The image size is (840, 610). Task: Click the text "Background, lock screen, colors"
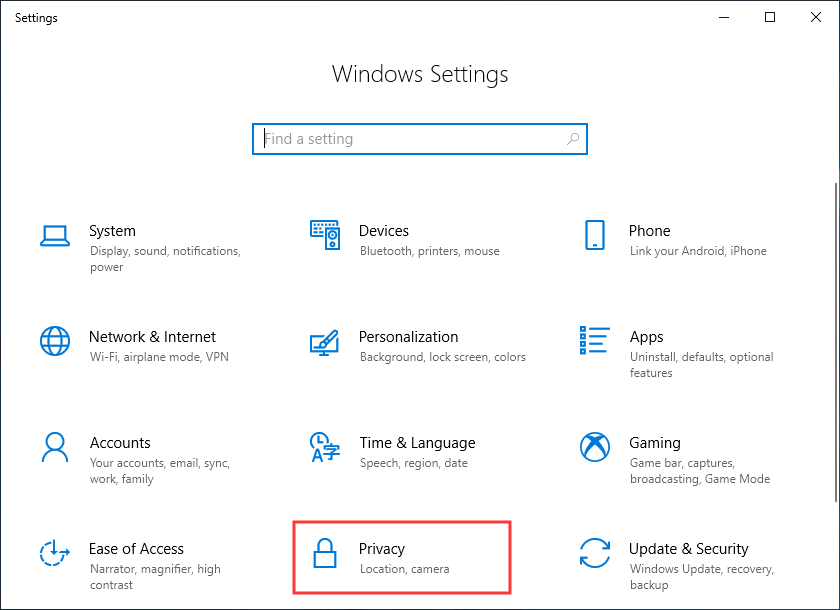pos(442,357)
